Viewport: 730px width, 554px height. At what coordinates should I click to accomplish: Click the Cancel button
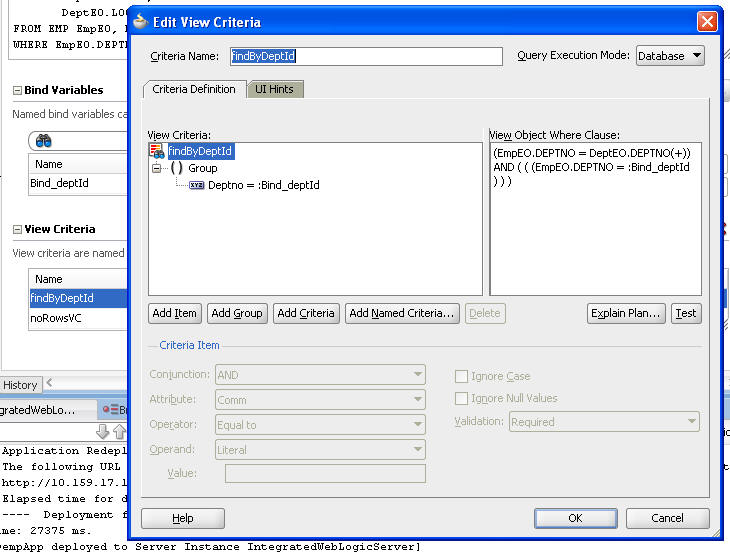pyautogui.click(x=667, y=518)
